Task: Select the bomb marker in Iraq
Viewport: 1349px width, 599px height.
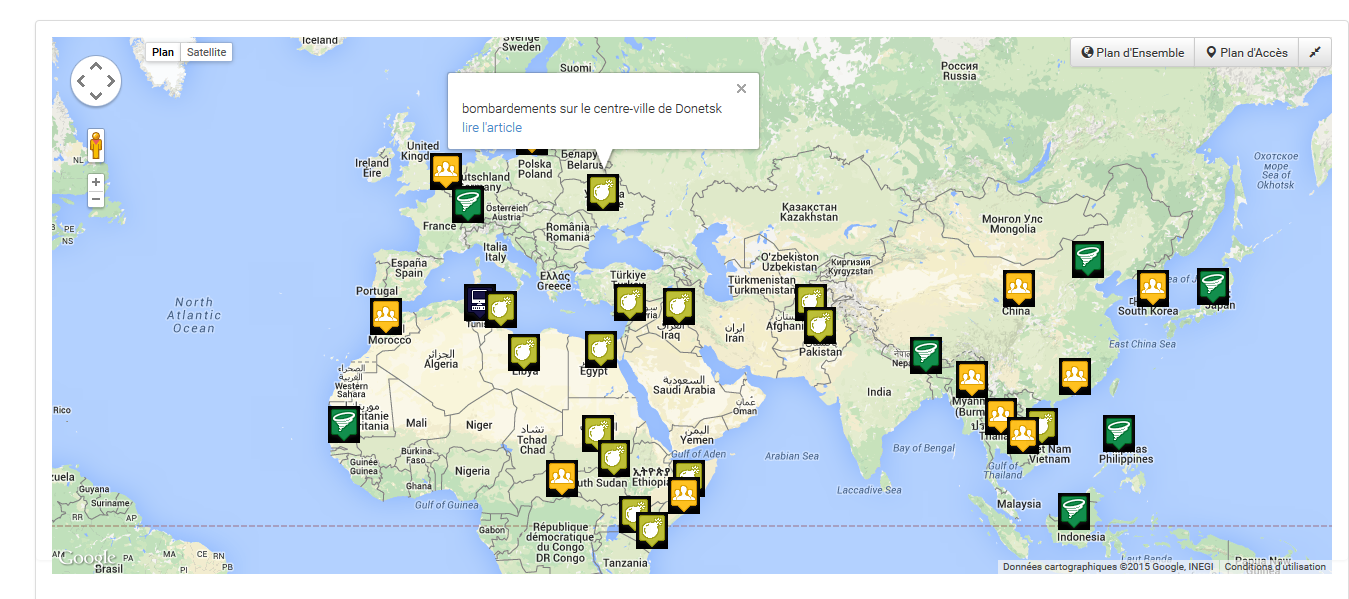Action: tap(679, 306)
